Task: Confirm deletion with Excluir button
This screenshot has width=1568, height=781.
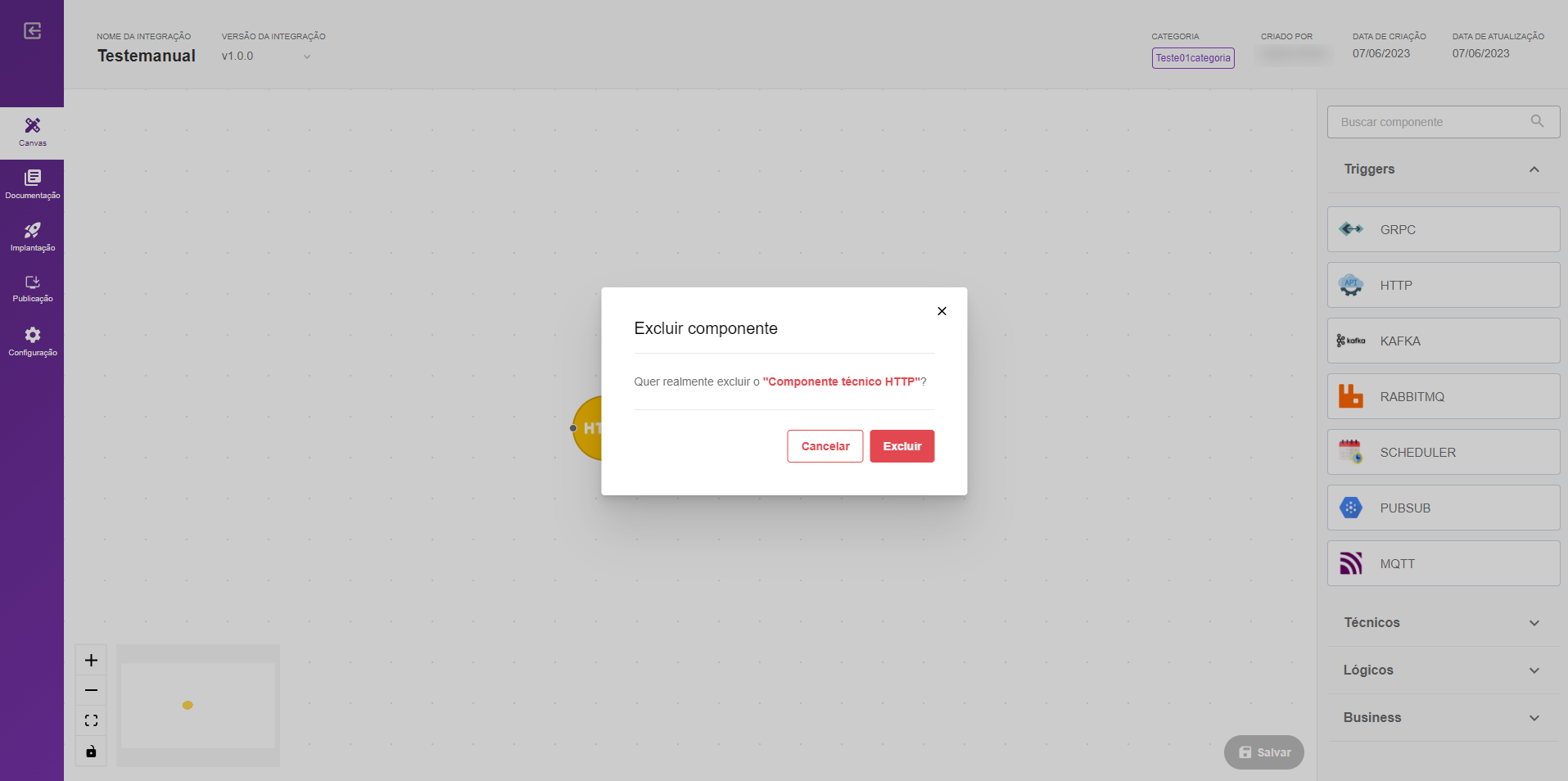Action: [x=901, y=446]
